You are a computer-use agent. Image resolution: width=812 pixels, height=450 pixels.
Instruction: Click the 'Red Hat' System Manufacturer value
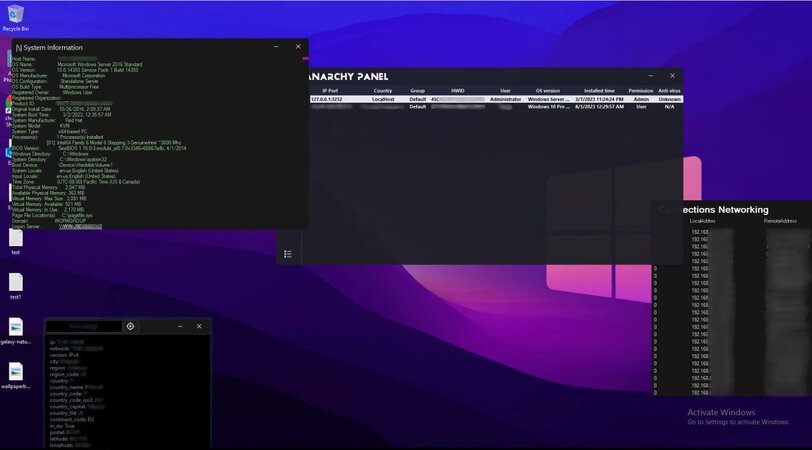pyautogui.click(x=74, y=120)
